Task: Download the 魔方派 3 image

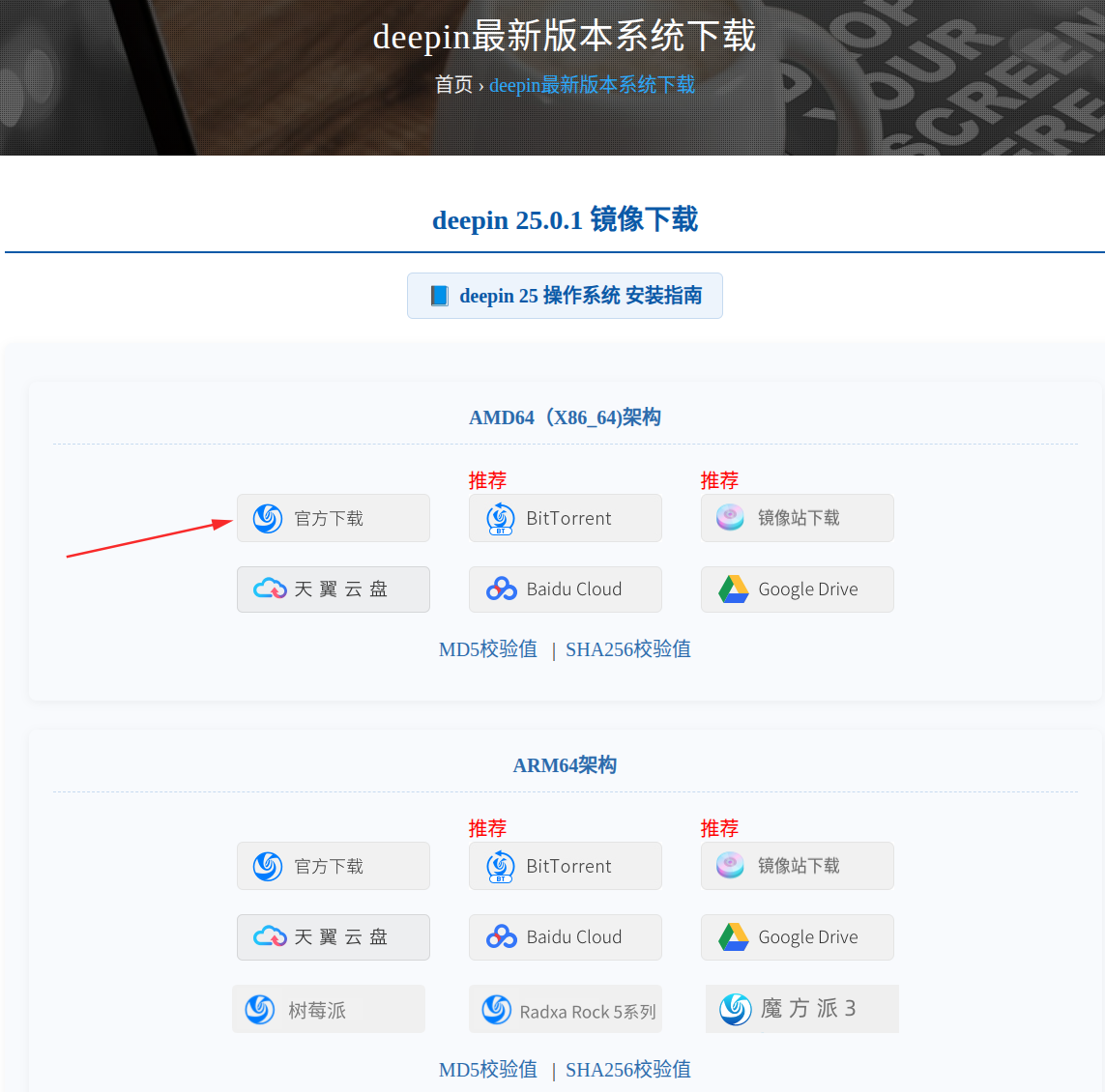Action: [802, 1009]
